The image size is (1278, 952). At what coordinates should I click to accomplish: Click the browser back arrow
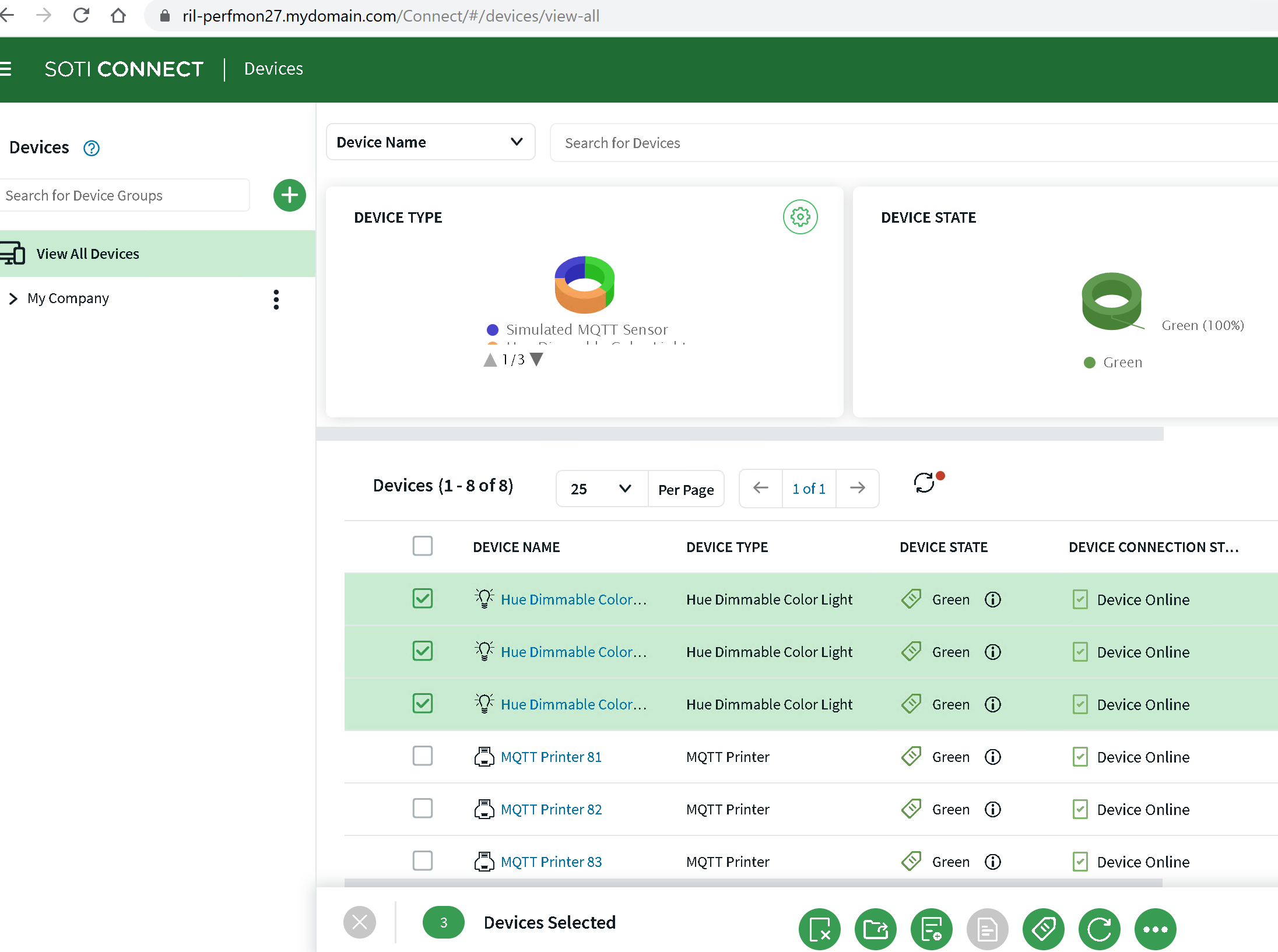(x=6, y=16)
